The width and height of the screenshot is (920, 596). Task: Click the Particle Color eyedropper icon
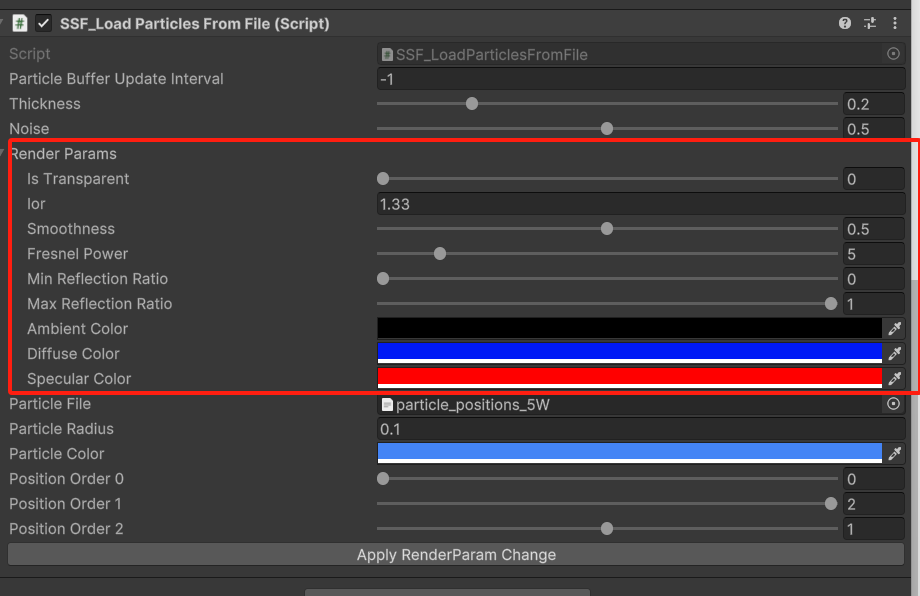tap(895, 454)
